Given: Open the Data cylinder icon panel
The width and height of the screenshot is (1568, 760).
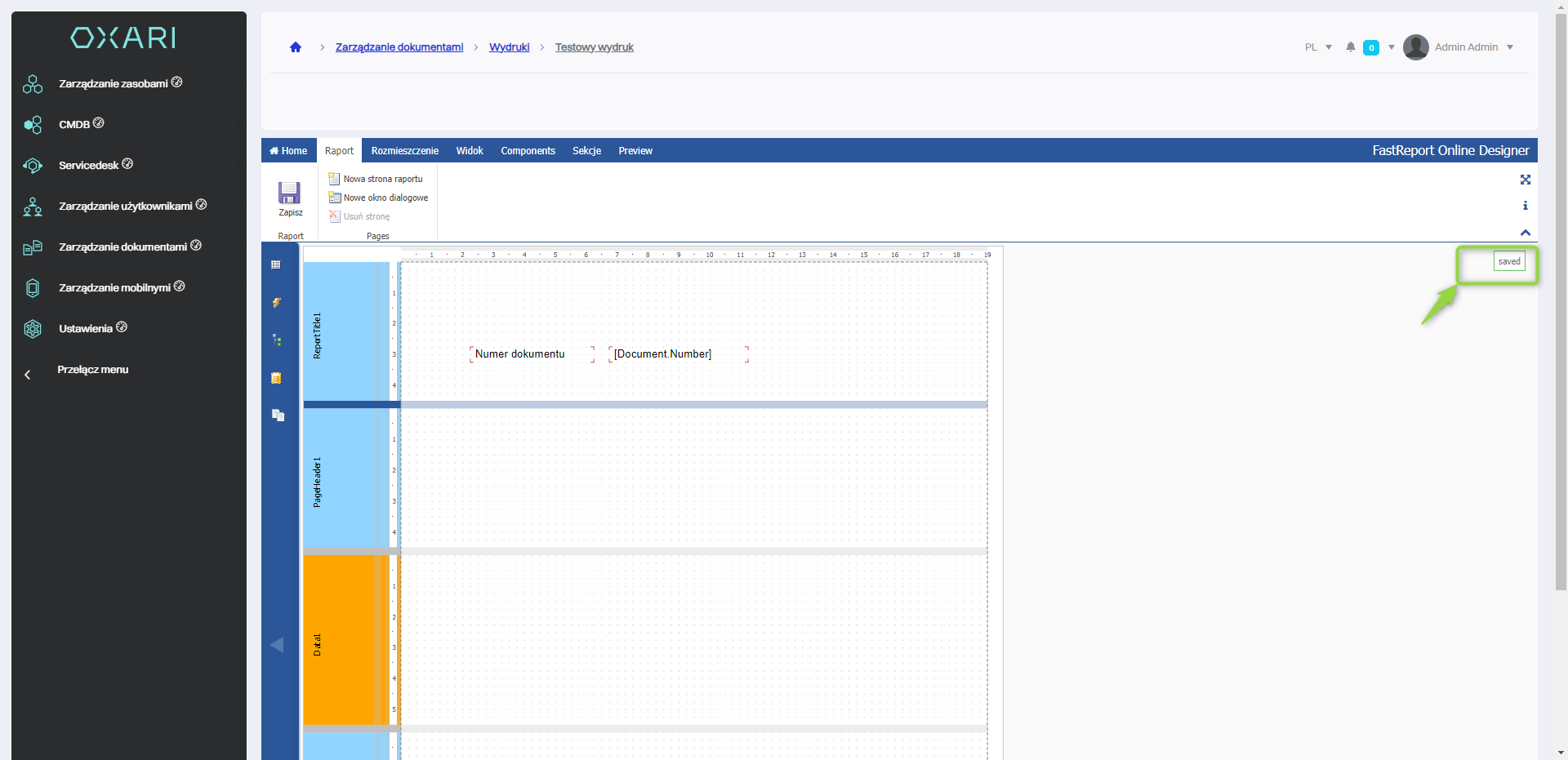Looking at the screenshot, I should [277, 378].
